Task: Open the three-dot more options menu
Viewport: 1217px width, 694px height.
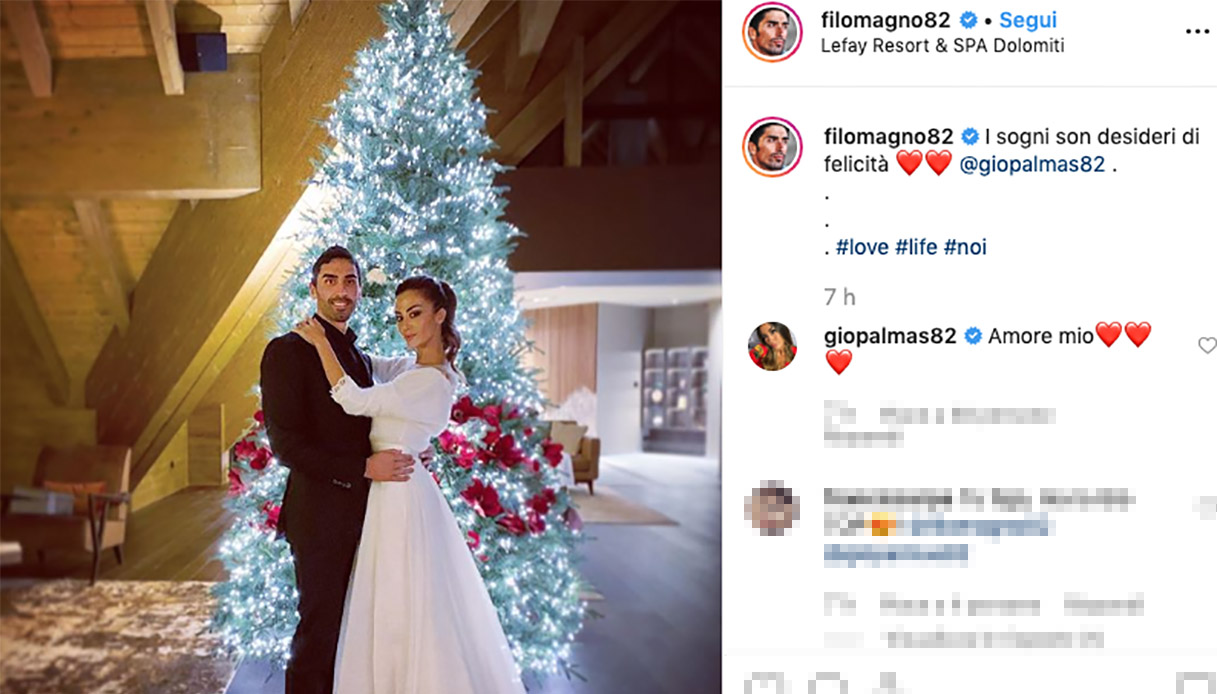Action: [1197, 32]
